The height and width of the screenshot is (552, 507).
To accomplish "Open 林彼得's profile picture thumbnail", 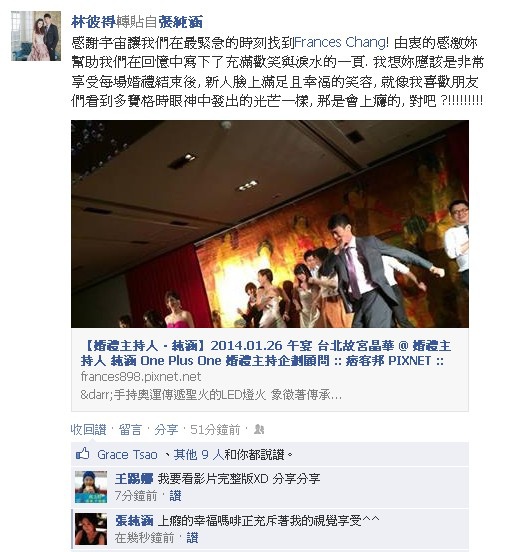I will tap(36, 36).
